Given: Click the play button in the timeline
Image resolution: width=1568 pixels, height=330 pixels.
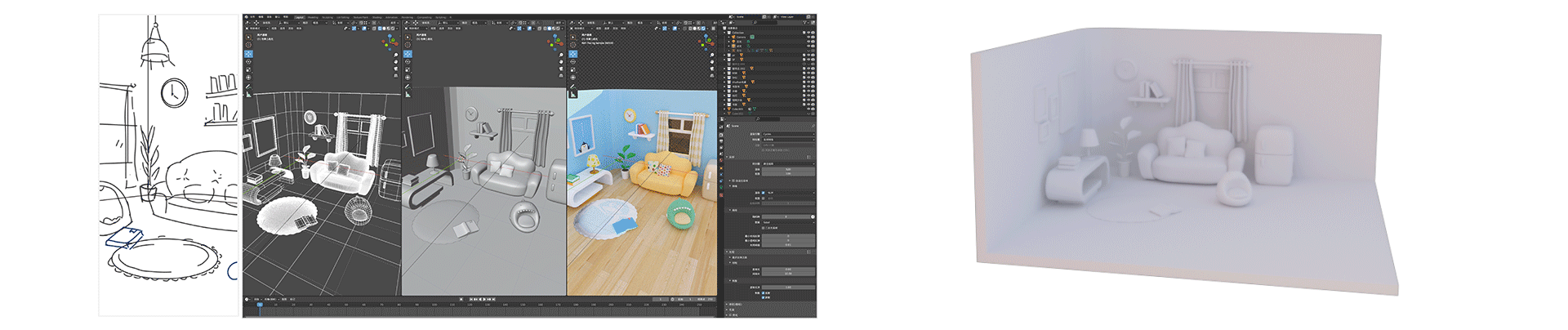Looking at the screenshot, I should tap(484, 299).
